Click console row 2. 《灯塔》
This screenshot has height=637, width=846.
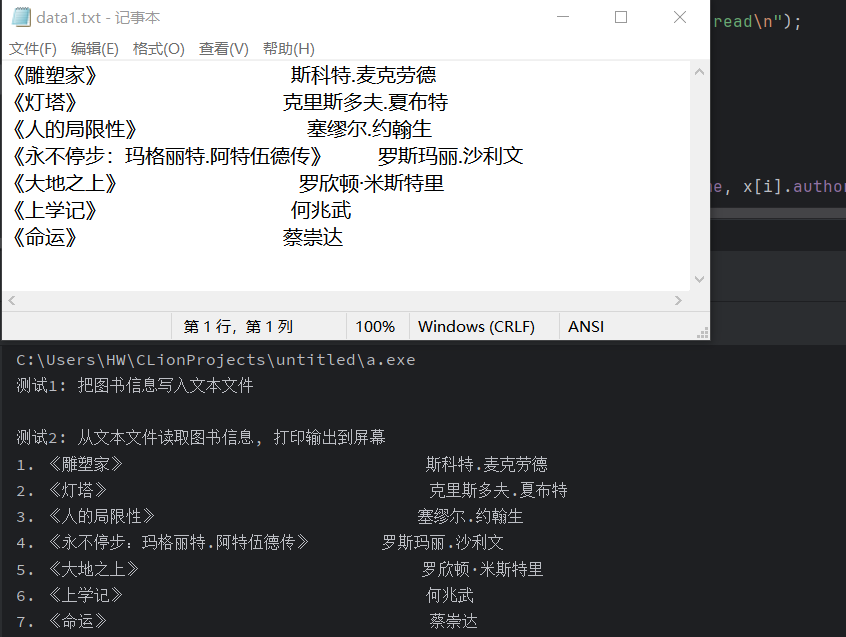(x=62, y=490)
